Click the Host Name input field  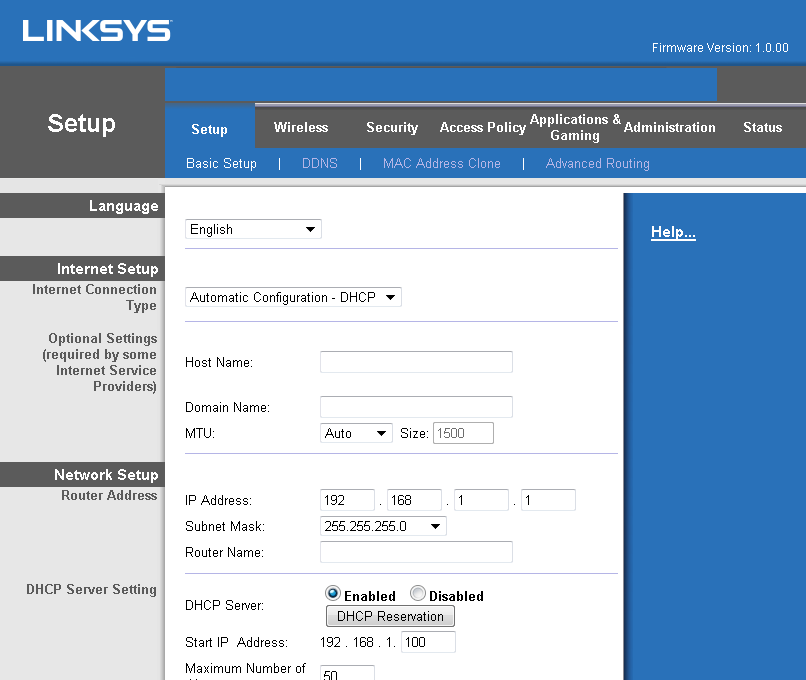pyautogui.click(x=416, y=362)
